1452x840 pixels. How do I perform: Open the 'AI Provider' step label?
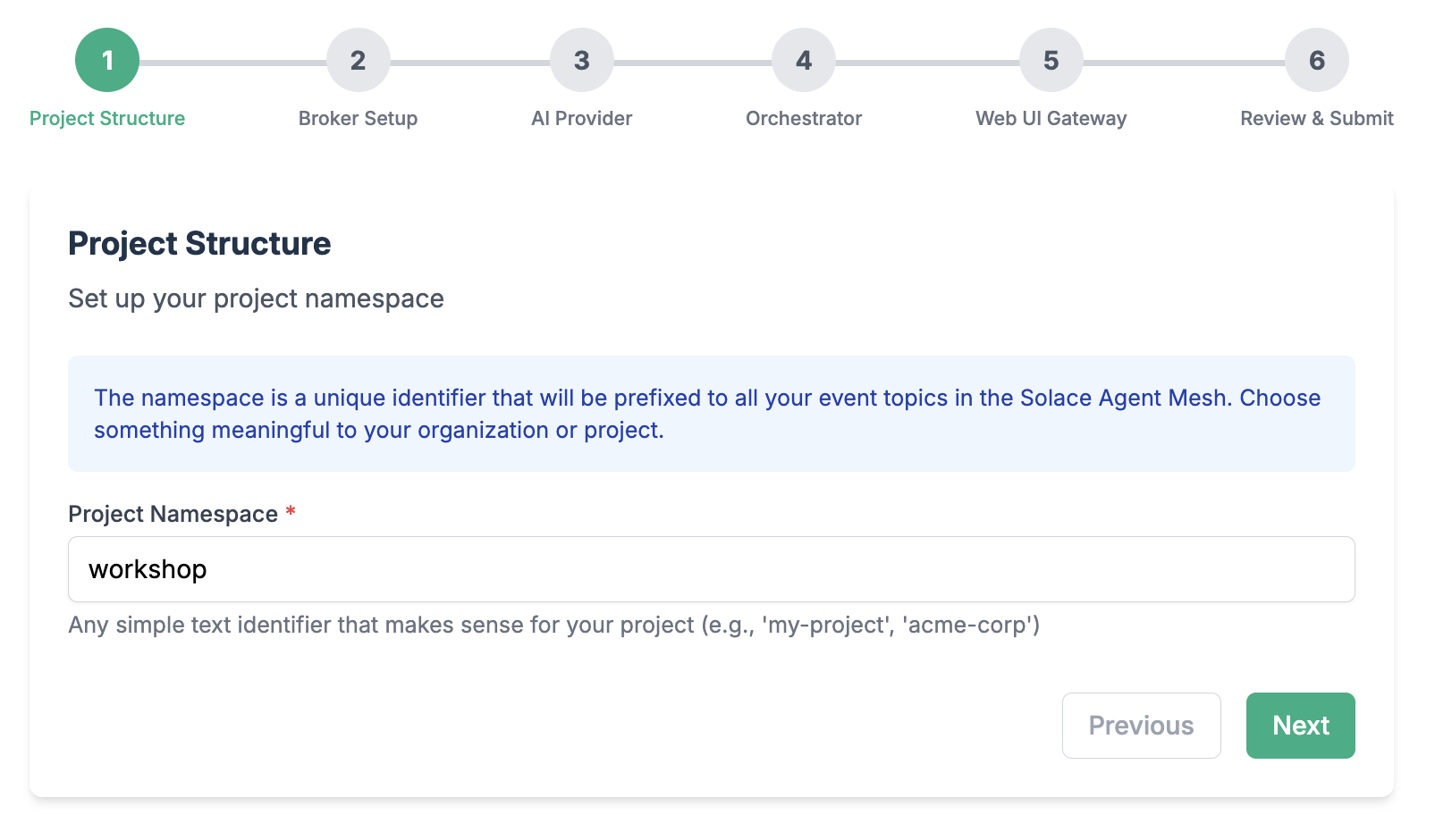581,118
